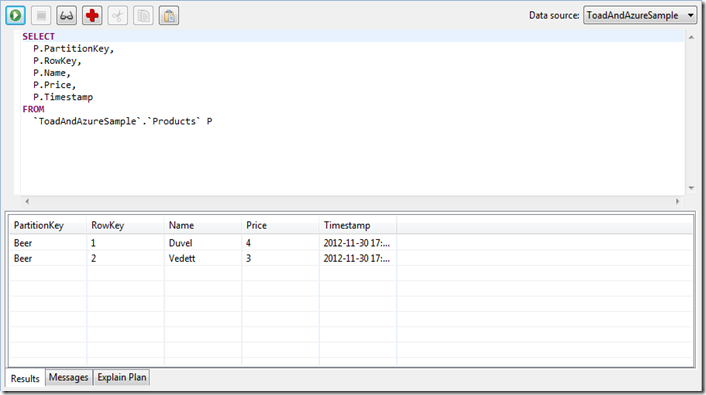The height and width of the screenshot is (395, 706).
Task: Click the glasses explain icon
Action: point(67,16)
